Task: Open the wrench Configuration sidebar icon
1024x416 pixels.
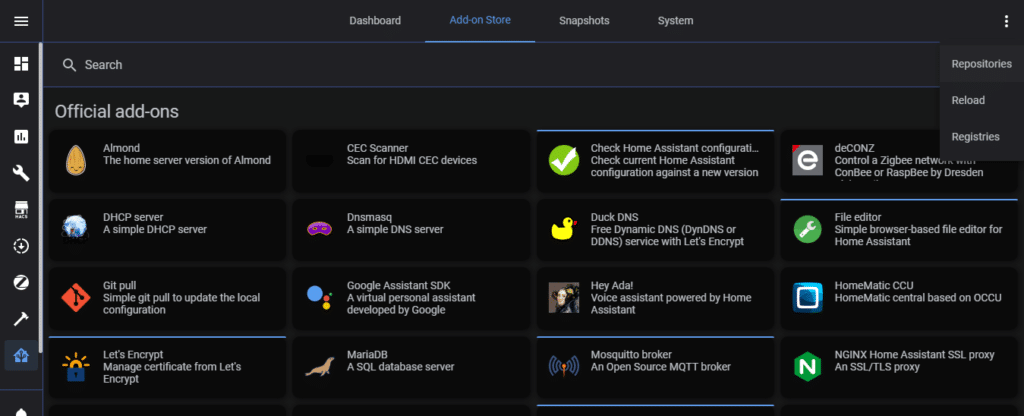Action: pos(21,173)
